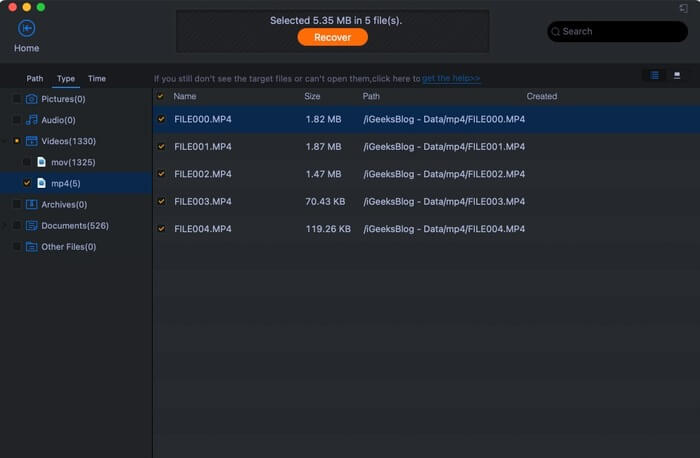
Task: Click the 1.47 MB size value
Action: click(x=323, y=174)
